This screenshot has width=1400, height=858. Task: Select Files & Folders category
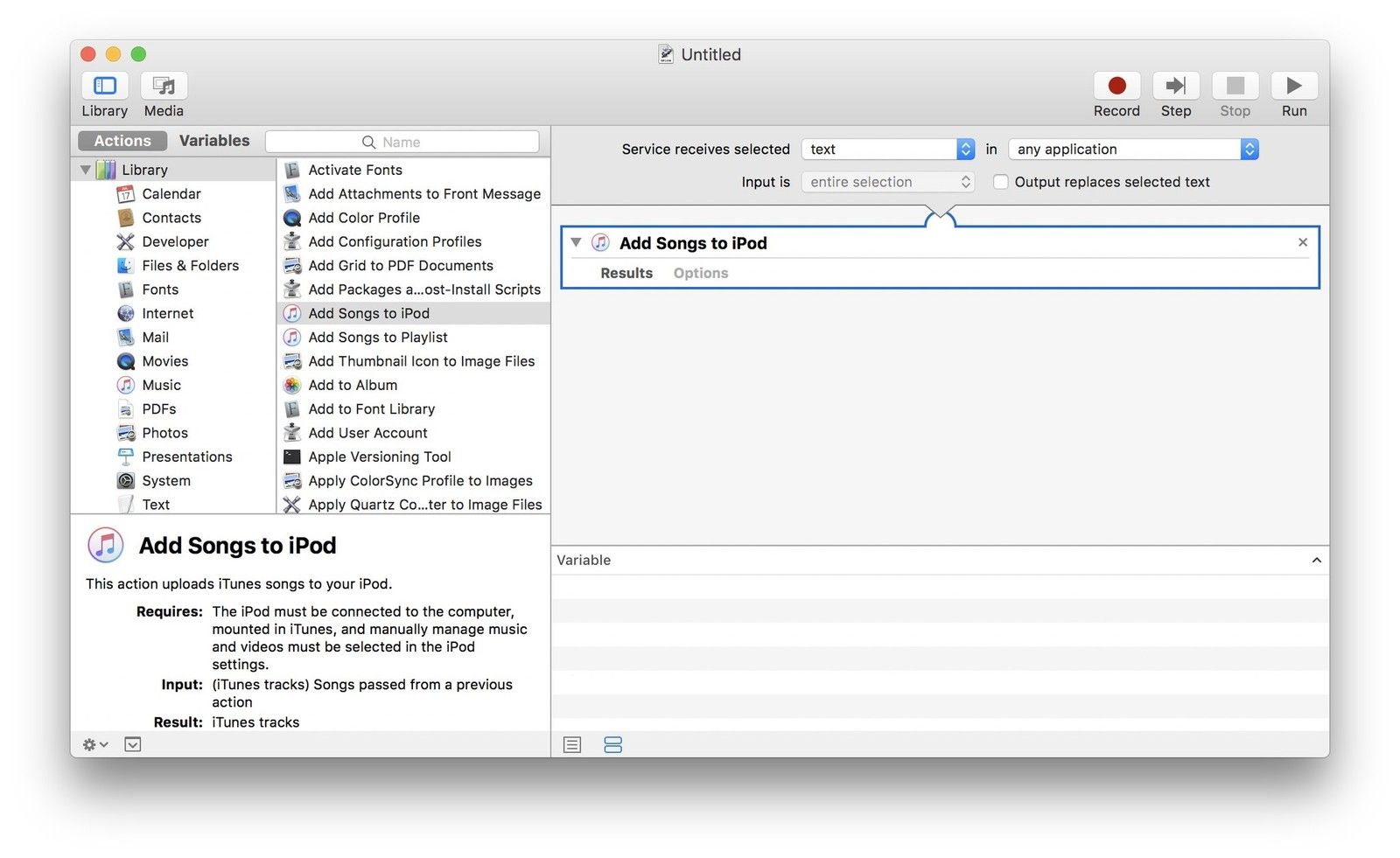pos(190,266)
